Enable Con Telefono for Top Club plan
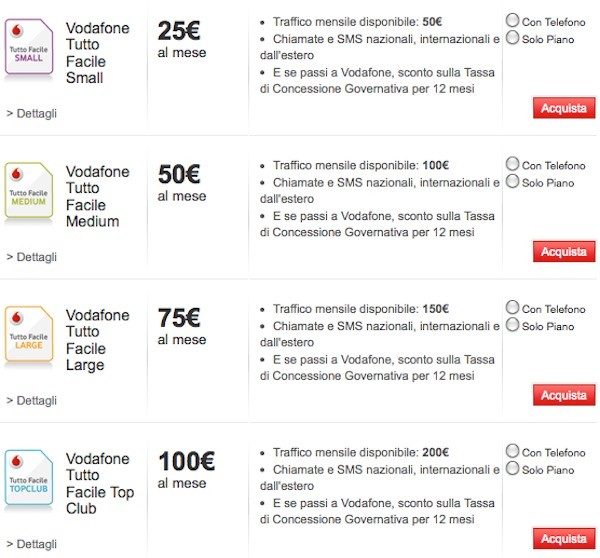The width and height of the screenshot is (600, 558). (513, 452)
